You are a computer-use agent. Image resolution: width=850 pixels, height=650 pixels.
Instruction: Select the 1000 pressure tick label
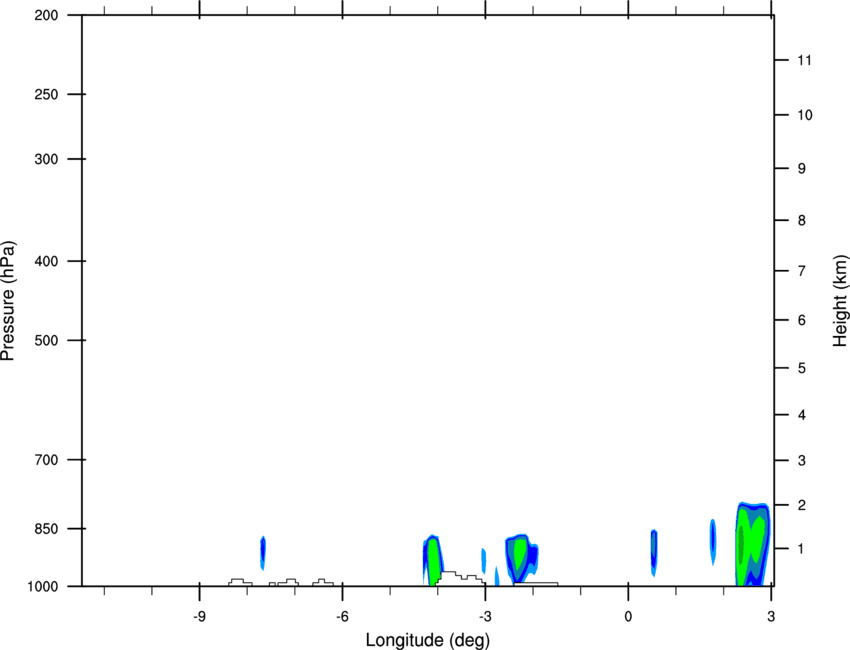tap(42, 587)
